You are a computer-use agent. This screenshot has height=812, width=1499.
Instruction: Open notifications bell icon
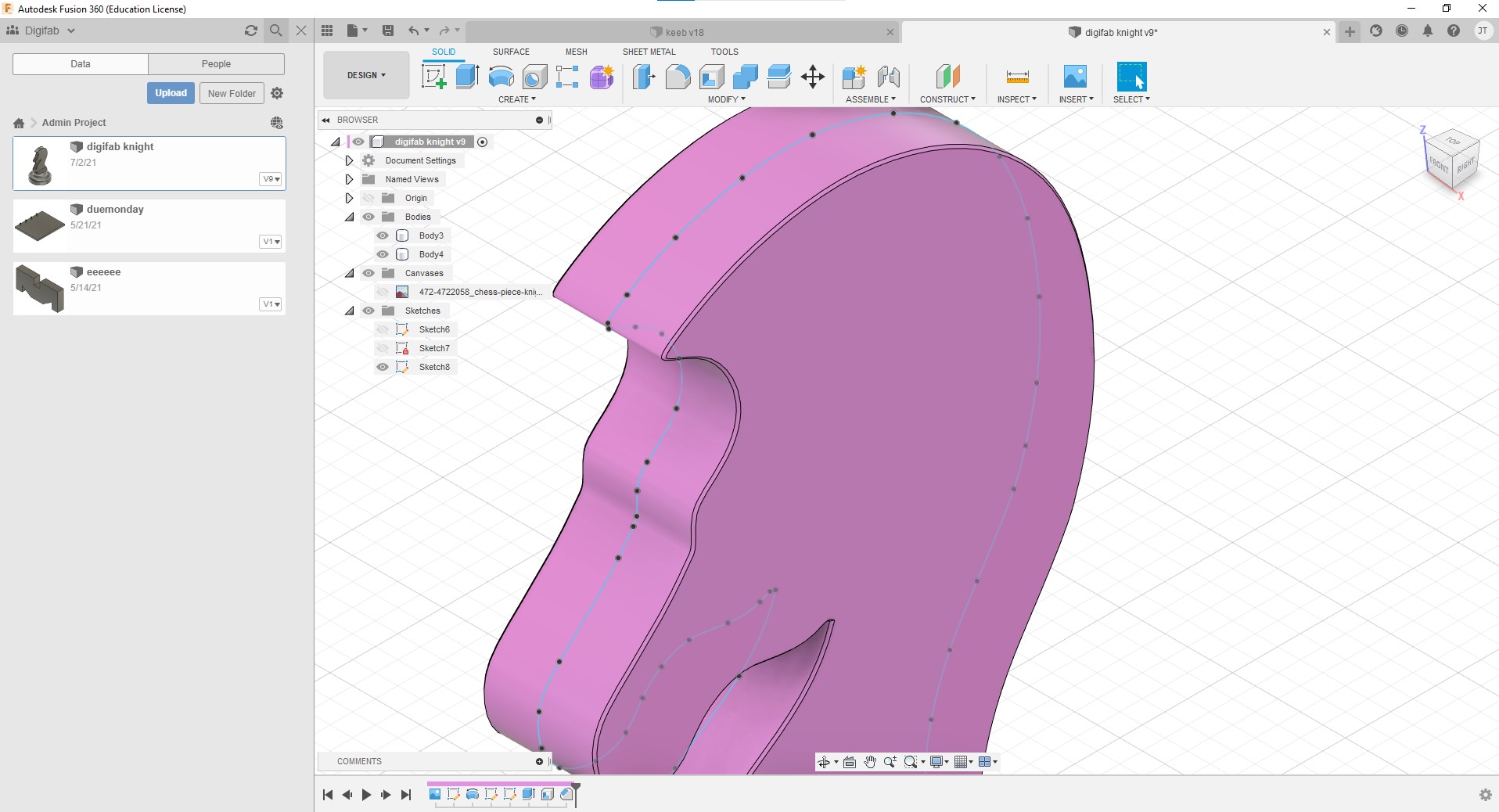click(1428, 31)
